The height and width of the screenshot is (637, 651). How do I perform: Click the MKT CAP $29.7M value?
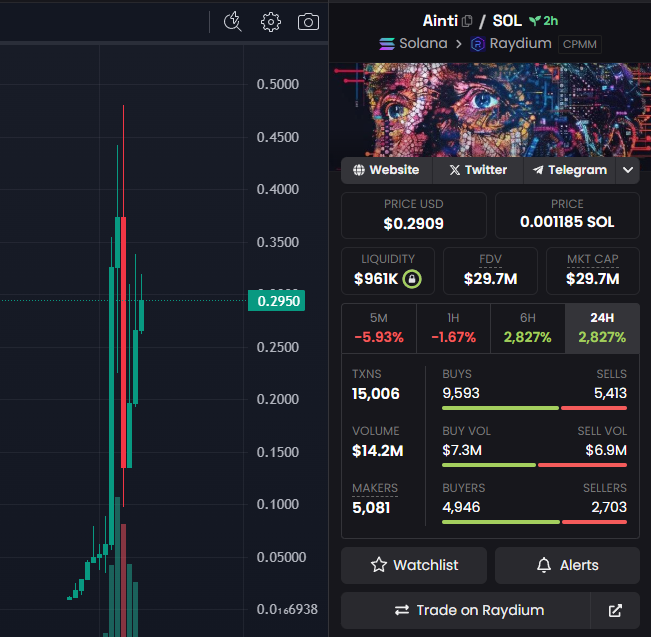tap(592, 279)
